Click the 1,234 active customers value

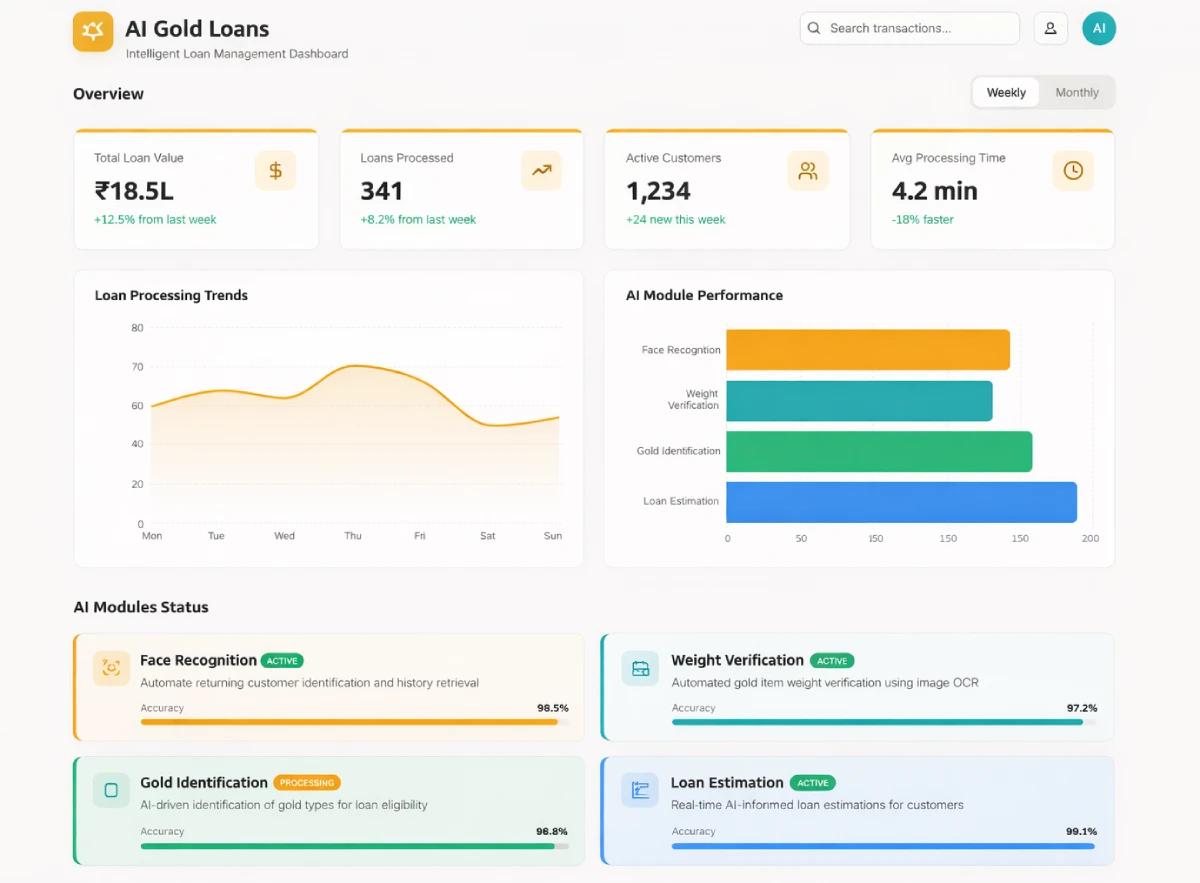[658, 191]
